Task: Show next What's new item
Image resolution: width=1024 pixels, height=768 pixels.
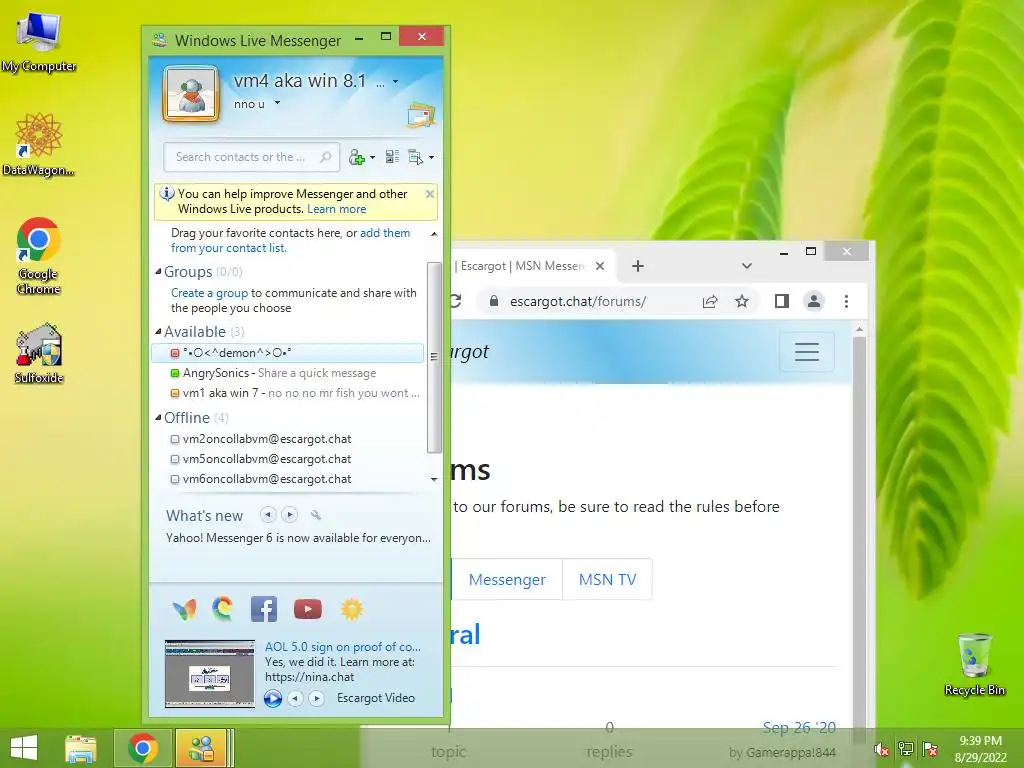Action: 289,515
